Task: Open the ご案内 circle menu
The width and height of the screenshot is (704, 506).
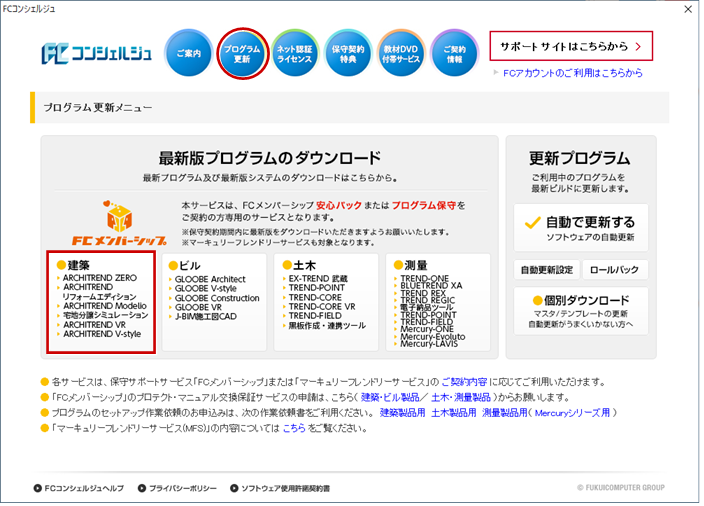Action: (189, 53)
